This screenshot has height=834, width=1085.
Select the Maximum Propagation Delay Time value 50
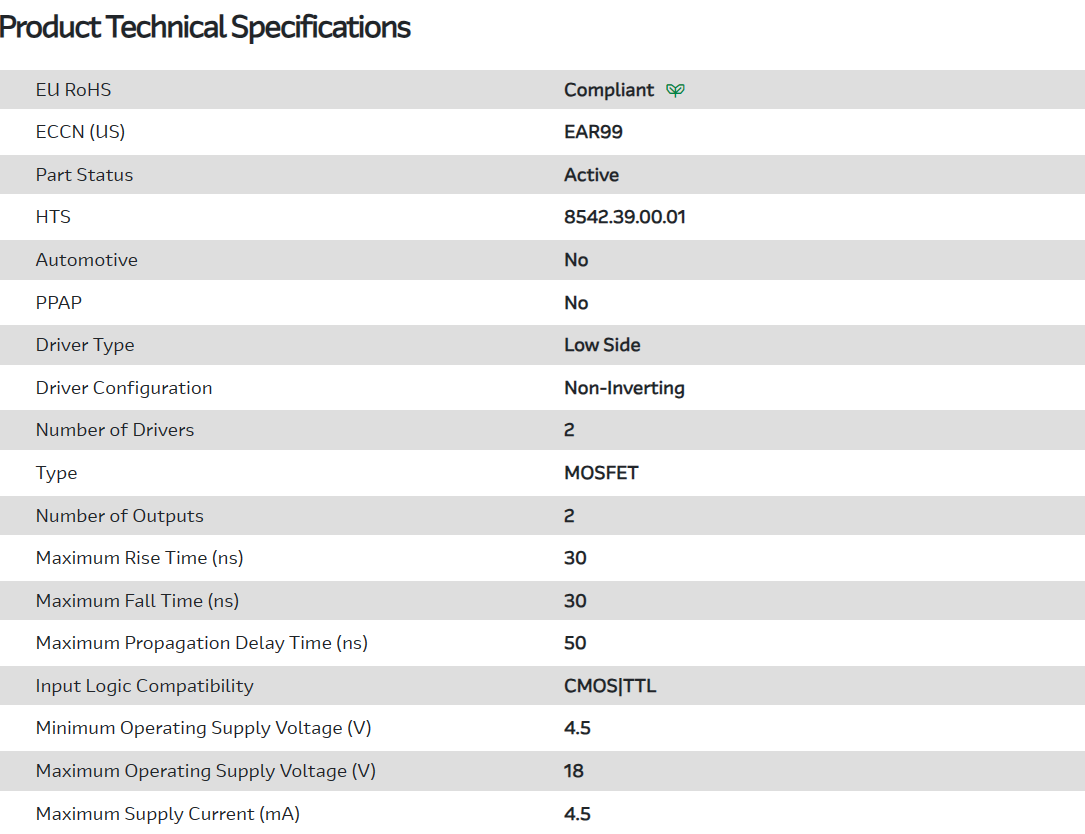pos(575,643)
